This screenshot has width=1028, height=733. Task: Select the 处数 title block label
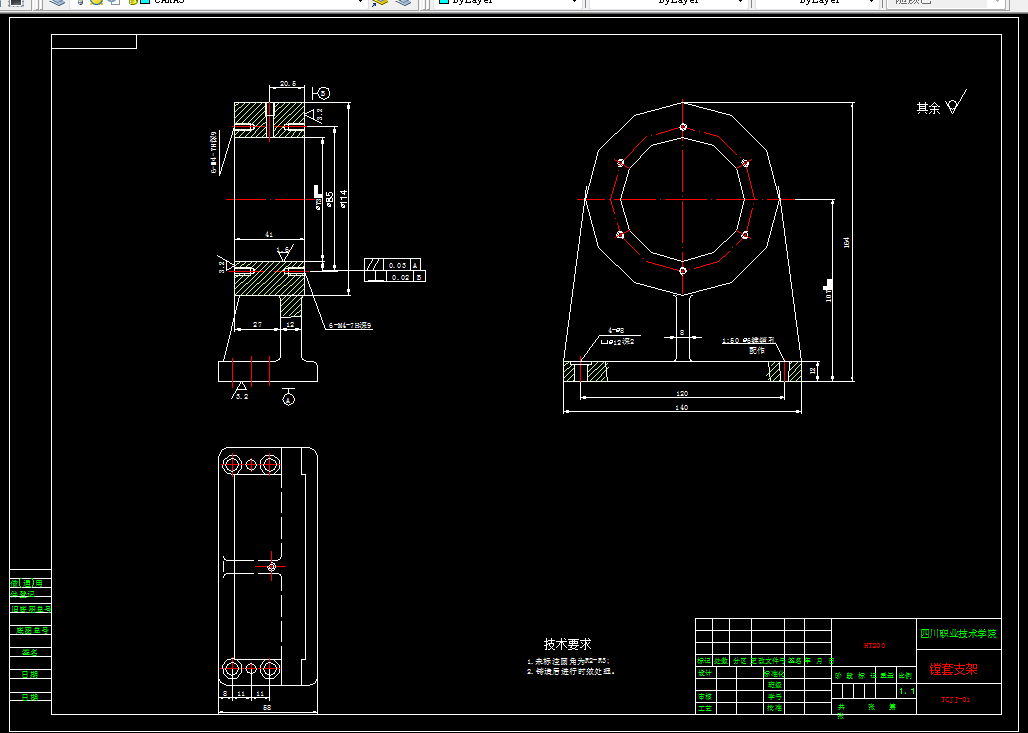coord(721,661)
